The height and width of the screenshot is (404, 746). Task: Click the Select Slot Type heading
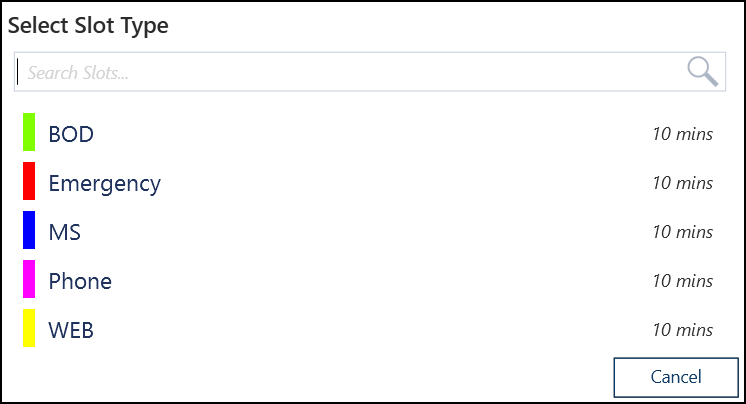pyautogui.click(x=88, y=26)
